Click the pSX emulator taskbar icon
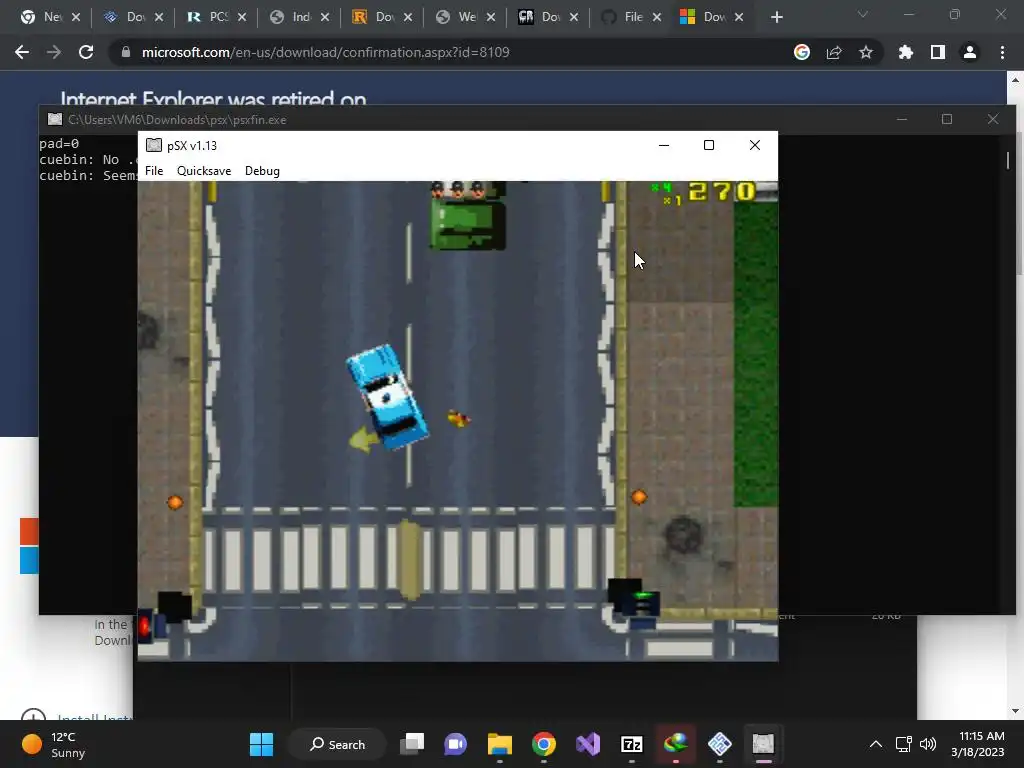The height and width of the screenshot is (768, 1024). 763,744
